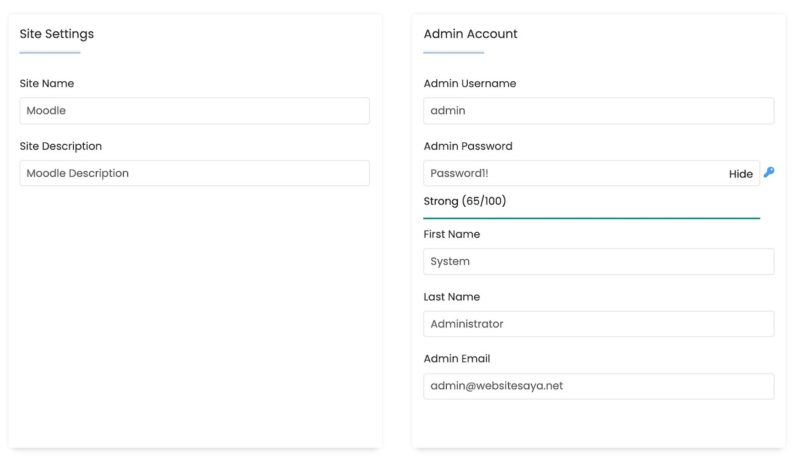Hide the admin password text
Screen dimensions: 800x458
[740, 174]
